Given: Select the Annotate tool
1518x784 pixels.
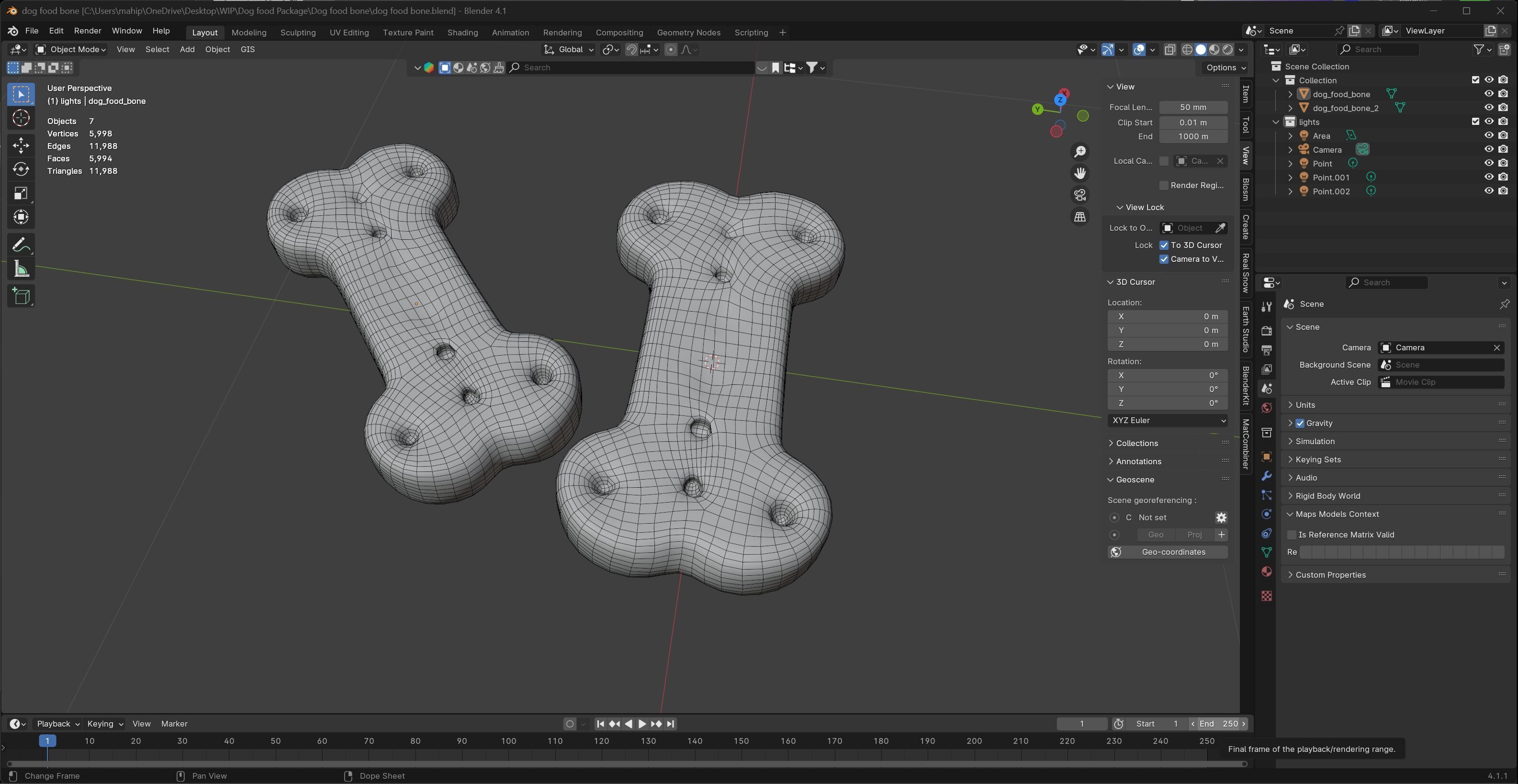Looking at the screenshot, I should tap(21, 245).
